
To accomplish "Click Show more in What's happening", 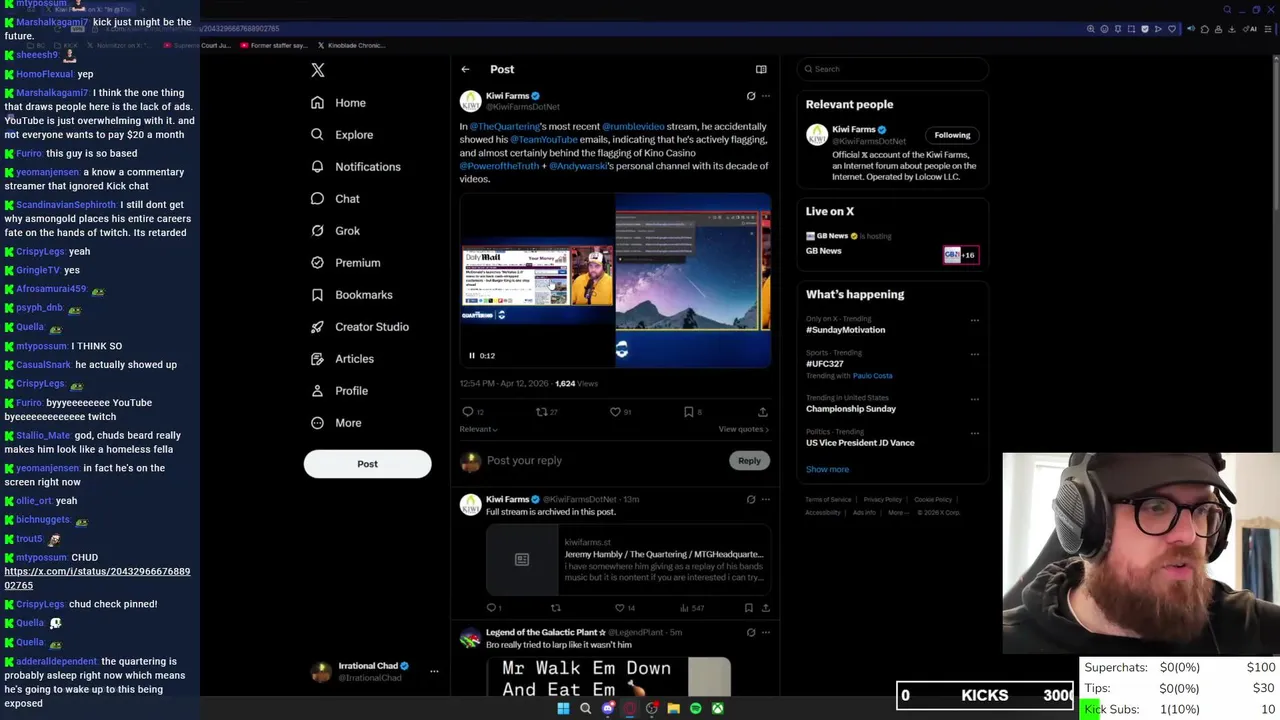I will click(827, 469).
